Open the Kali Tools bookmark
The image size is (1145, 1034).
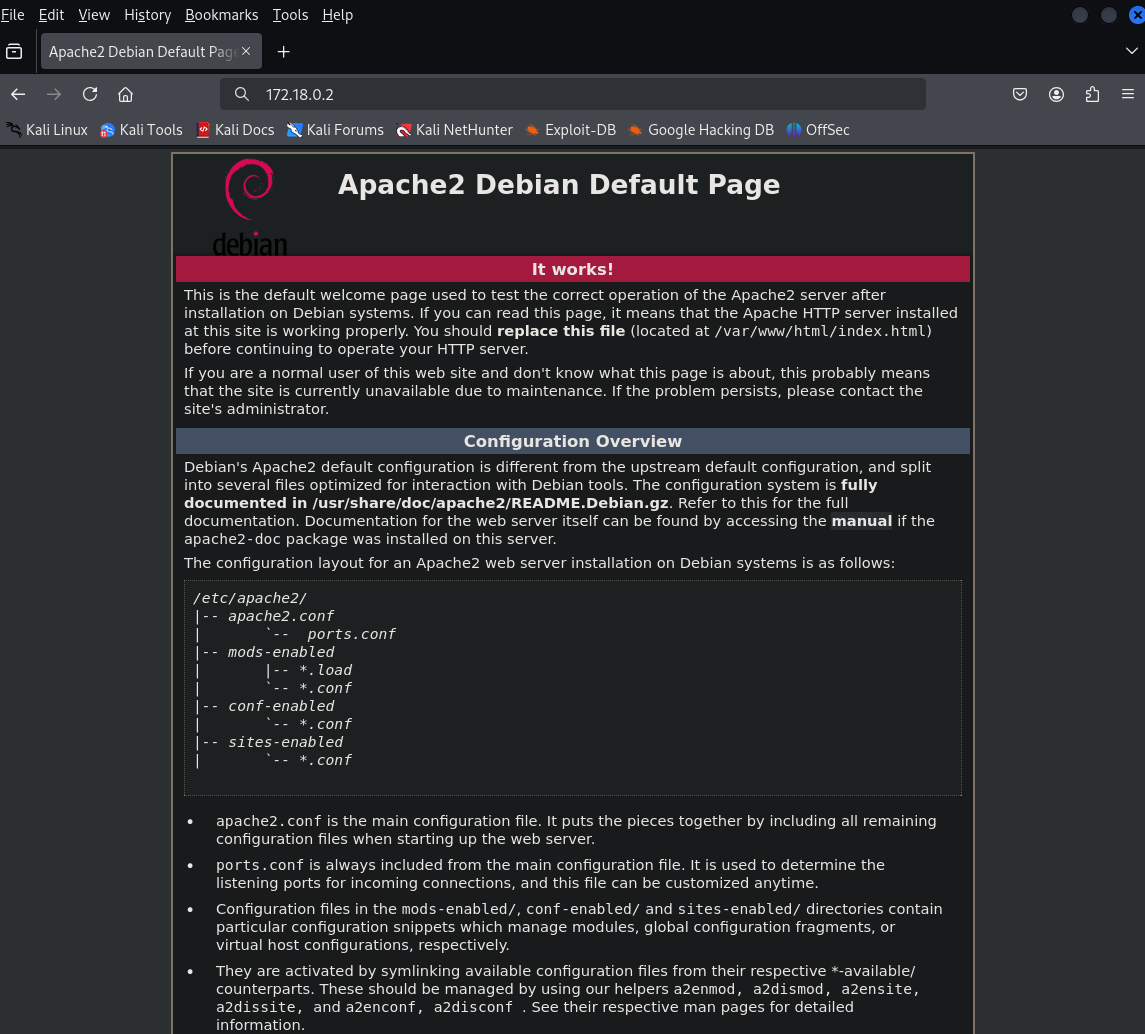pyautogui.click(x=142, y=130)
